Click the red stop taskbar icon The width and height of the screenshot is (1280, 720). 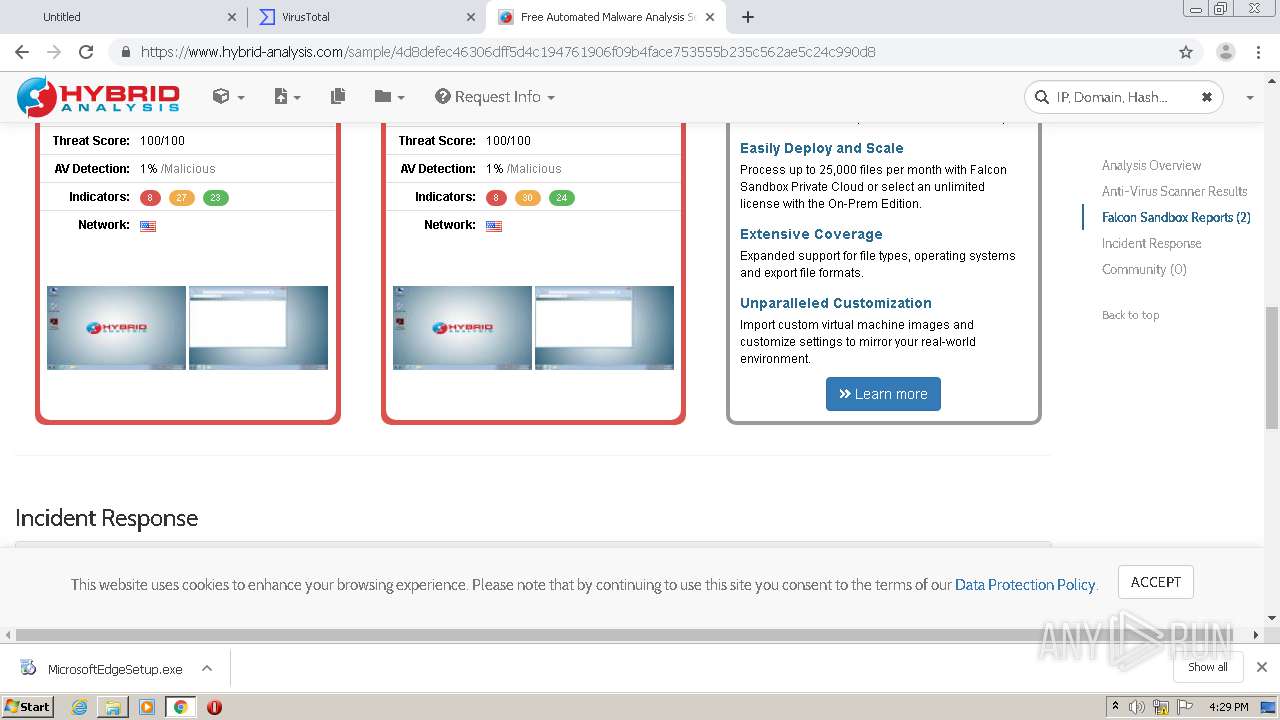(214, 707)
